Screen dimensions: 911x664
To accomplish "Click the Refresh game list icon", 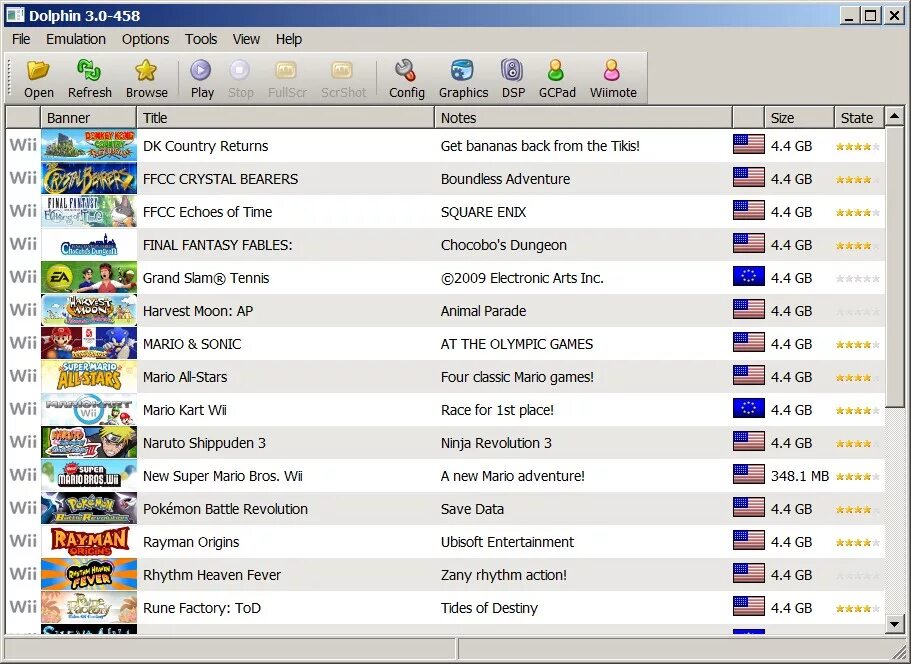I will click(x=89, y=71).
